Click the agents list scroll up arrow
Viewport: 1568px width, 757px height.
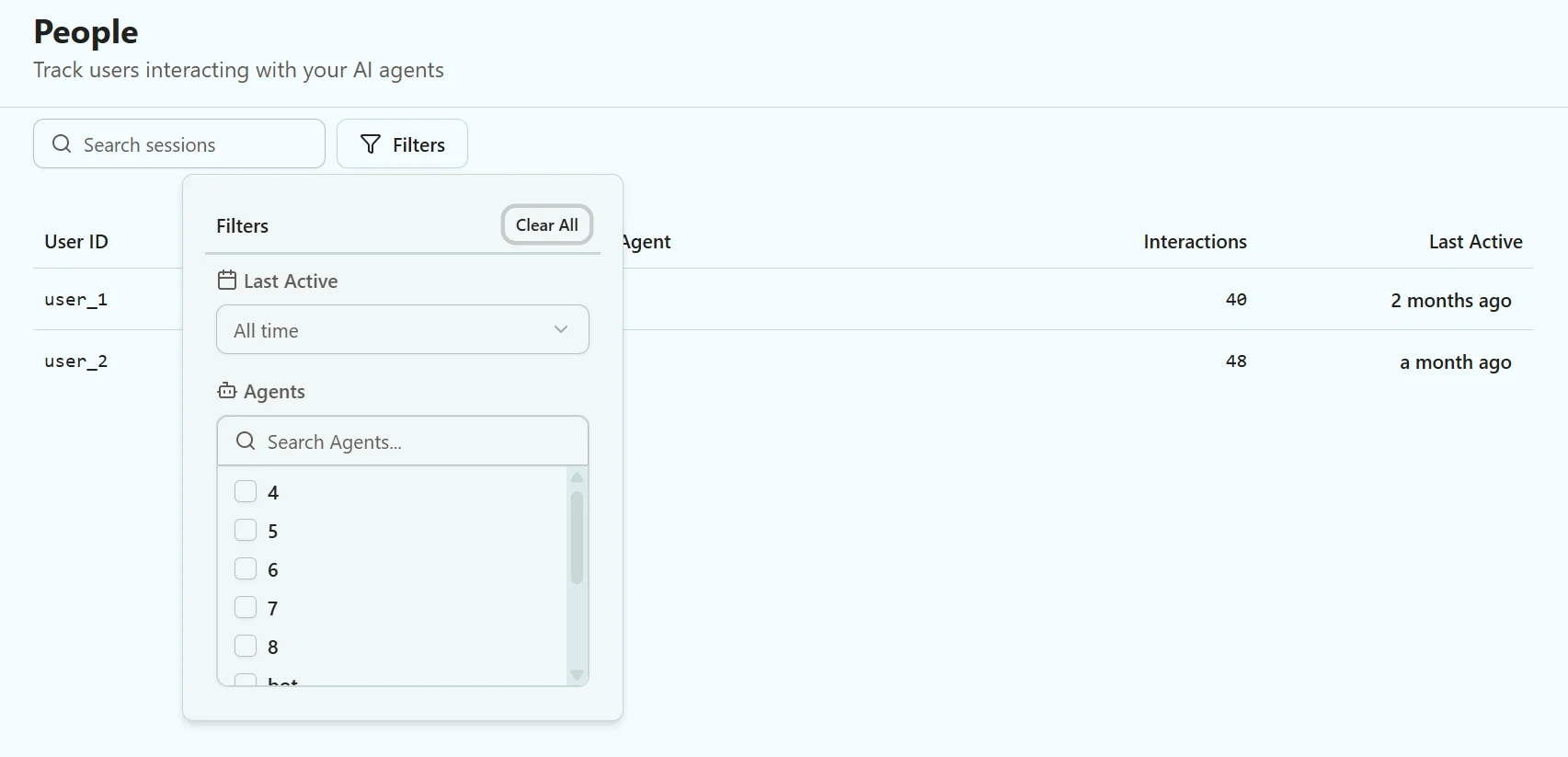click(x=578, y=477)
